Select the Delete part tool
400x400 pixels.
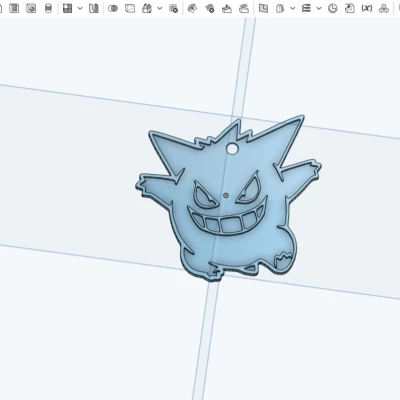tap(173, 8)
